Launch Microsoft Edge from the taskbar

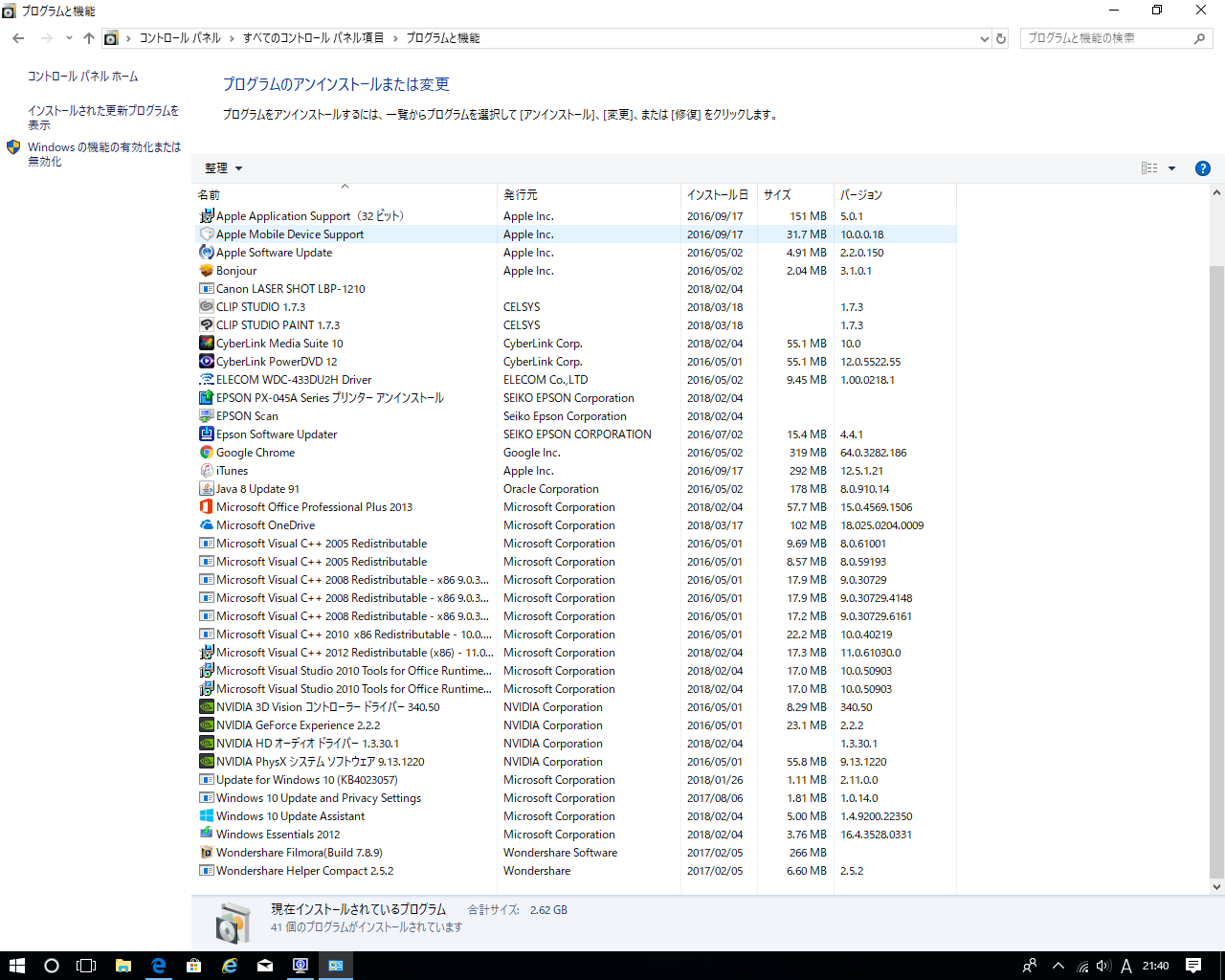pos(159,966)
